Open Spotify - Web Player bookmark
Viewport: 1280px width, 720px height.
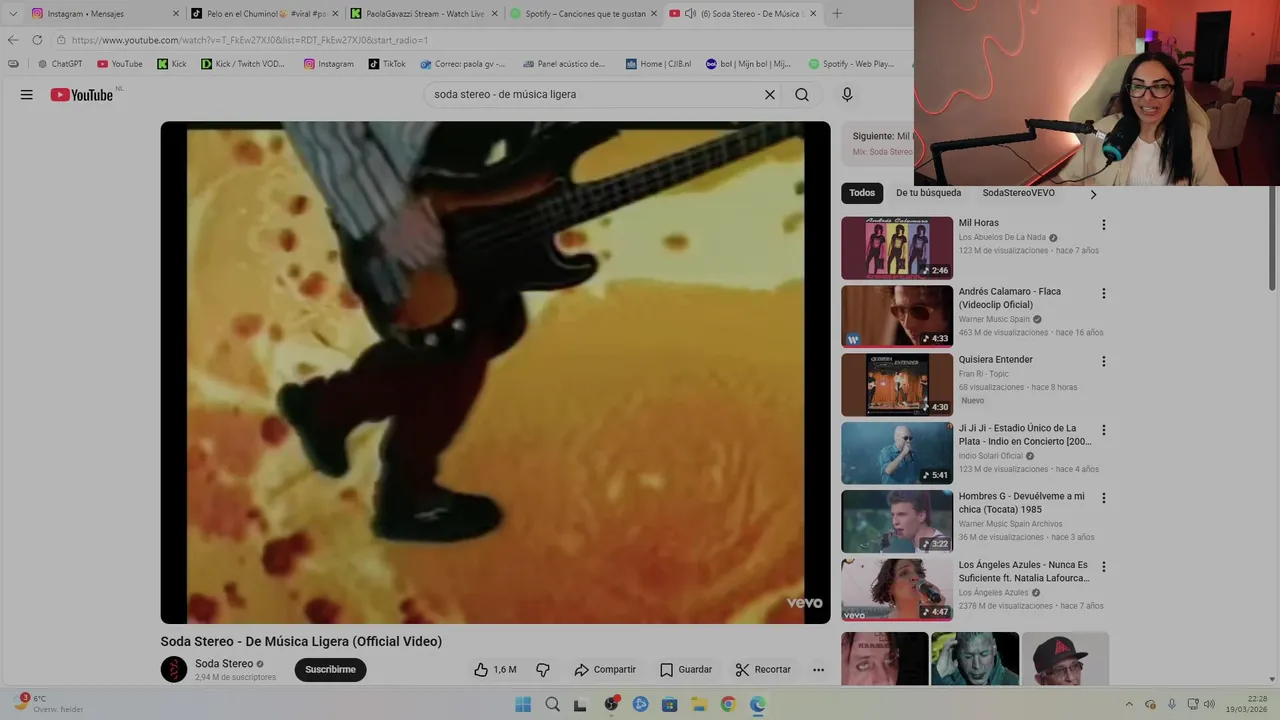(x=851, y=64)
